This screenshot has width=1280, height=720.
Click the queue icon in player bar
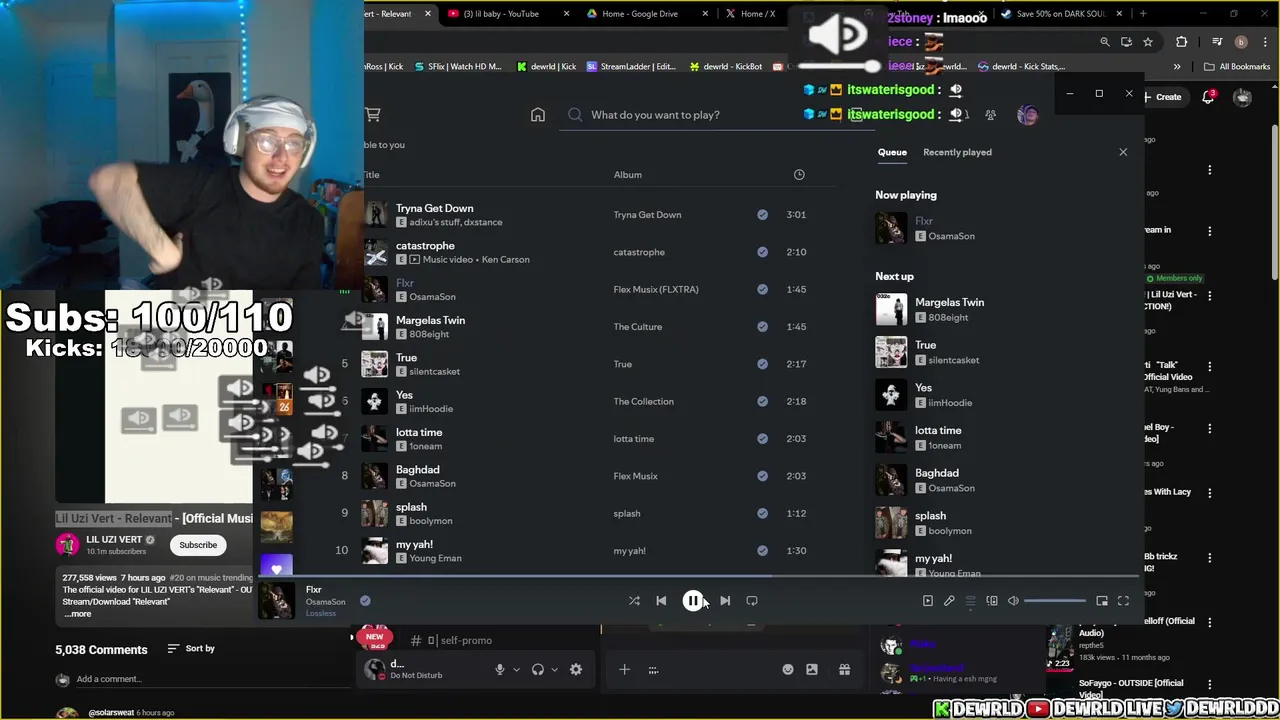(x=970, y=601)
